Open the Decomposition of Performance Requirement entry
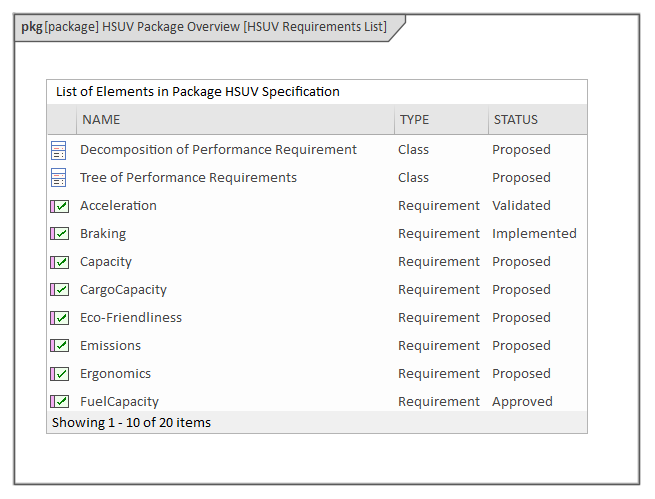 point(218,150)
